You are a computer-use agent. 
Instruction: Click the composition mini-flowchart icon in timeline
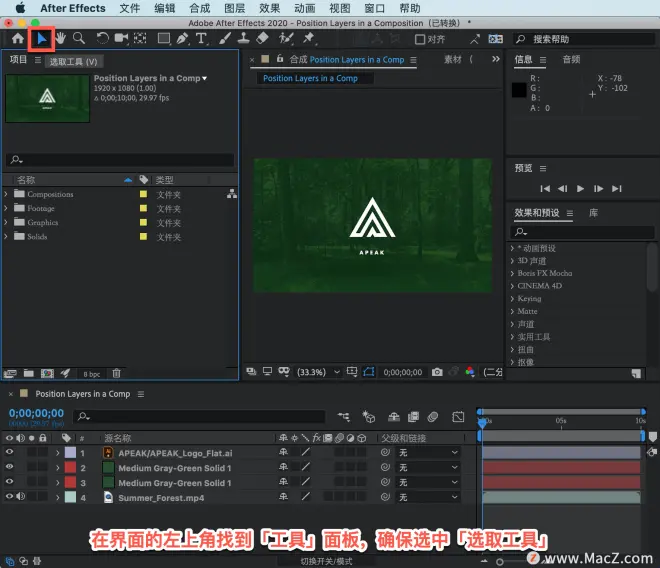coord(344,417)
